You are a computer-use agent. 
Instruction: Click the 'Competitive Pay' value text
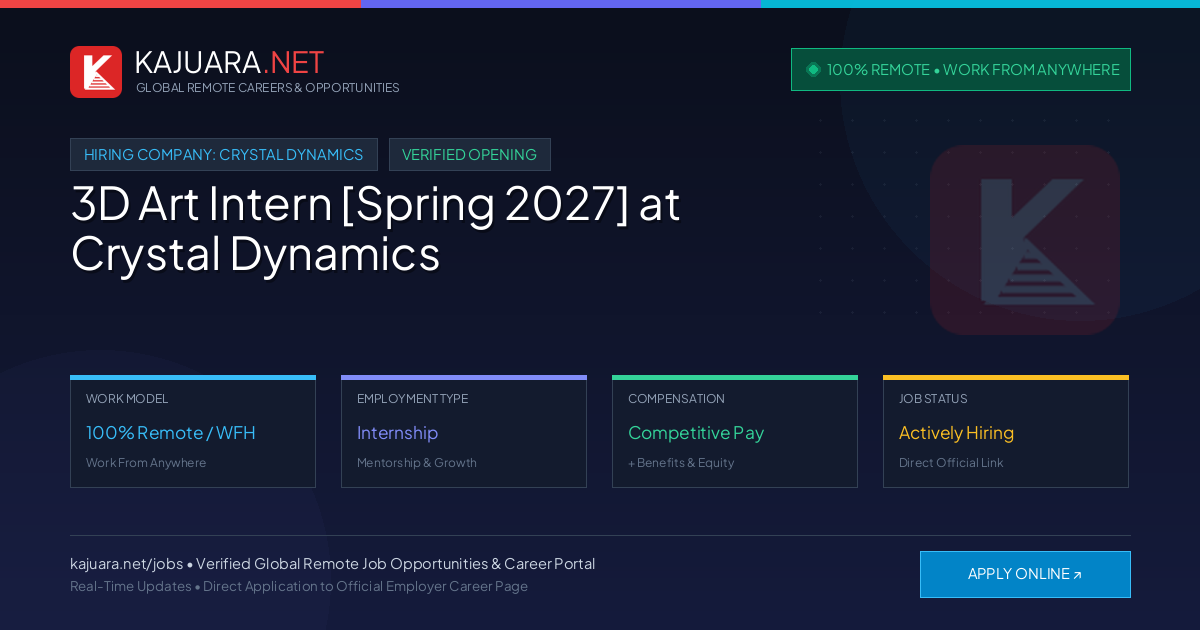tap(696, 433)
